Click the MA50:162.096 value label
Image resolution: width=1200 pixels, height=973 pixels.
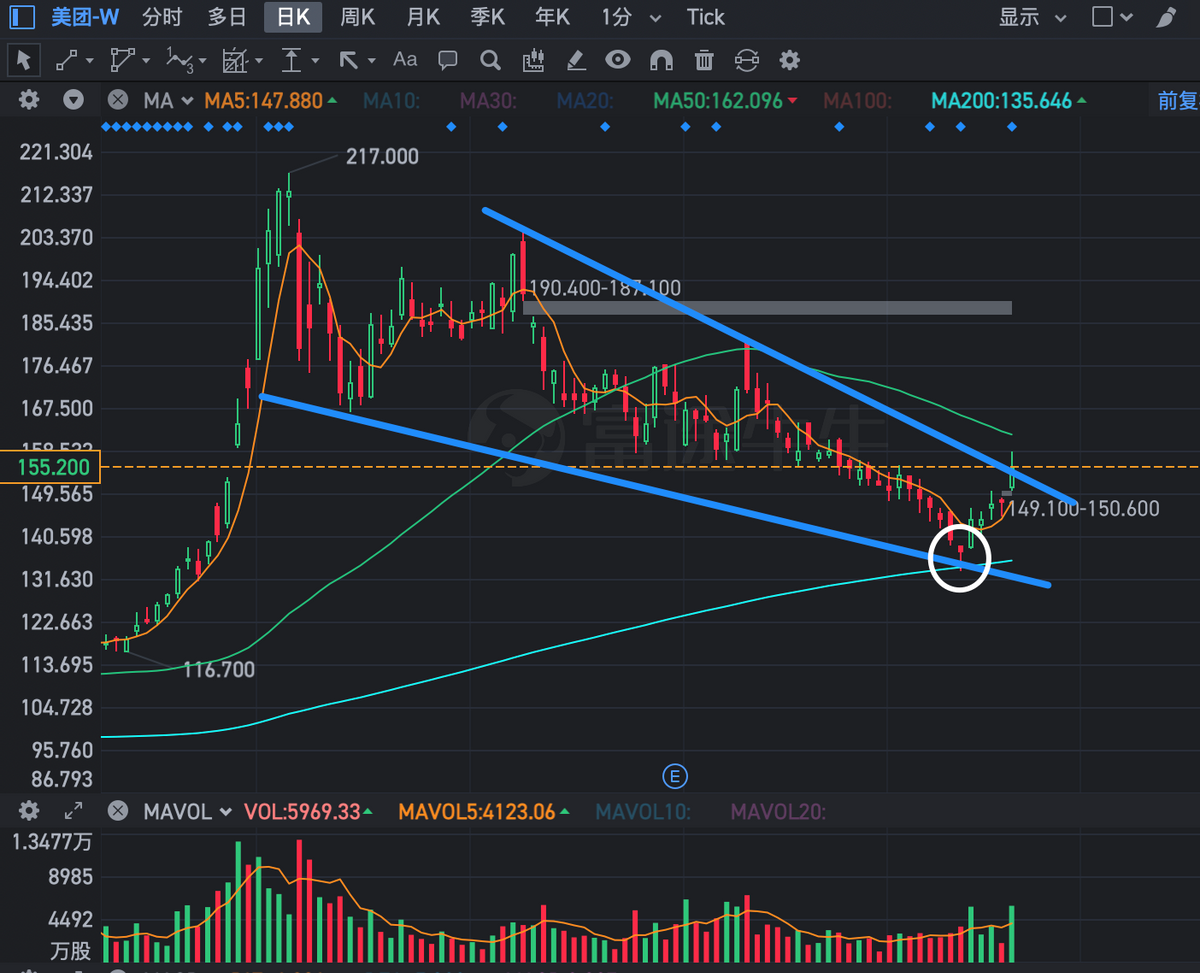718,101
